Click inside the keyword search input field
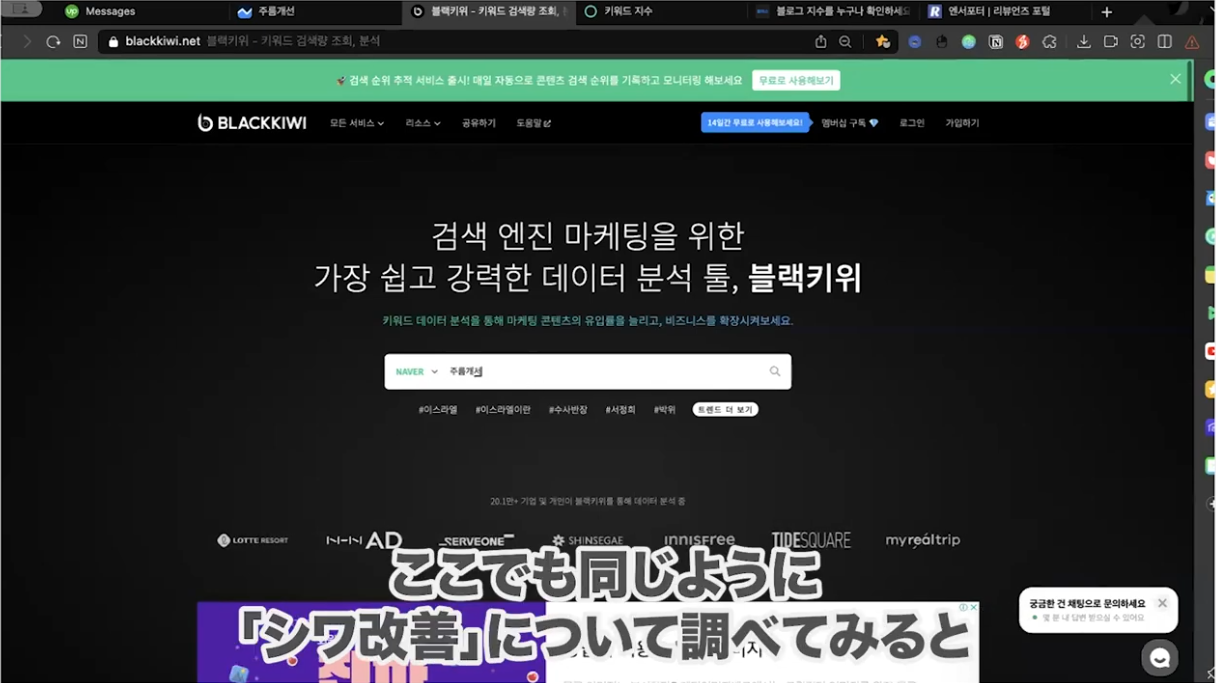 pos(600,372)
